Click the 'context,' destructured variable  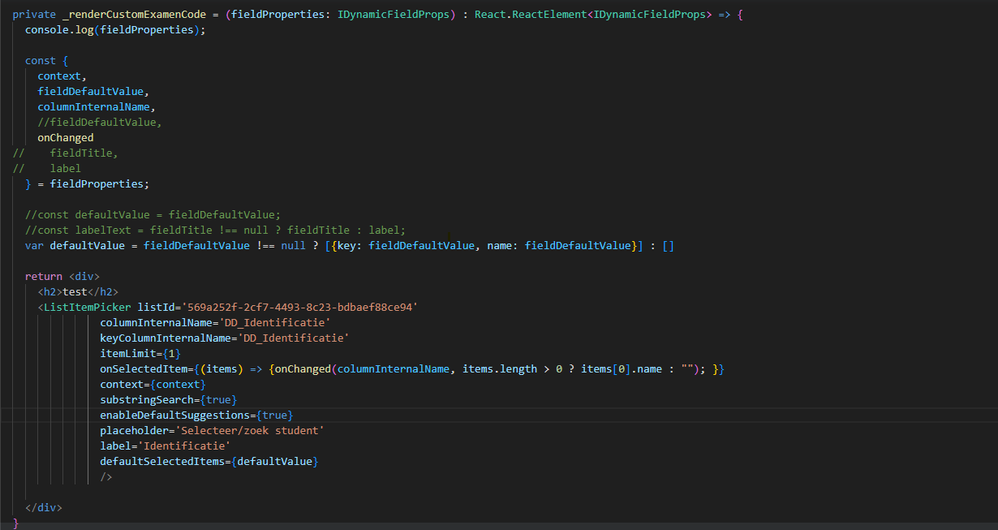point(62,76)
